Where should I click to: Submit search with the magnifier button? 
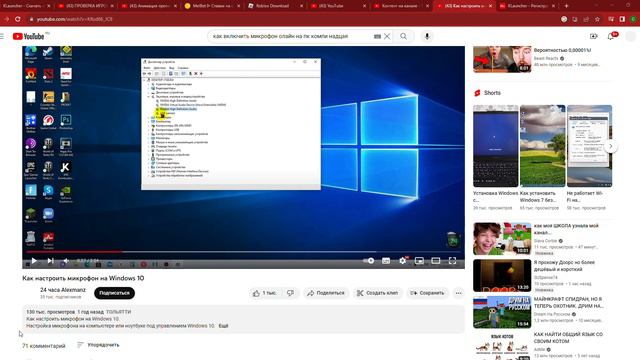coord(403,36)
